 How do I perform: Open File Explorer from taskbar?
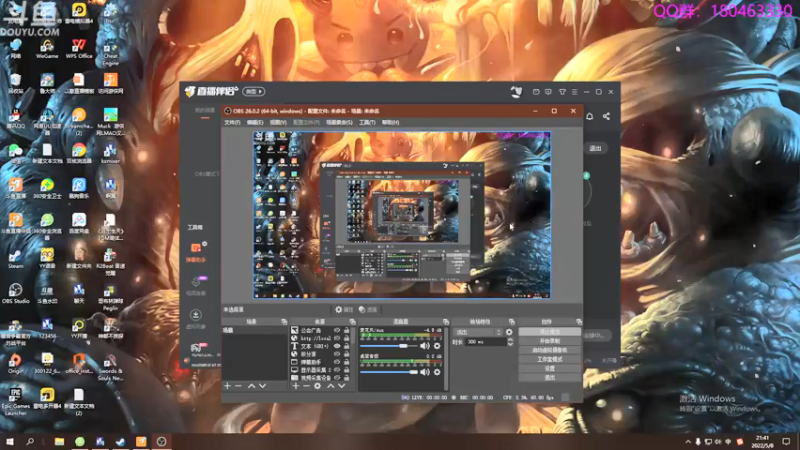click(x=59, y=441)
